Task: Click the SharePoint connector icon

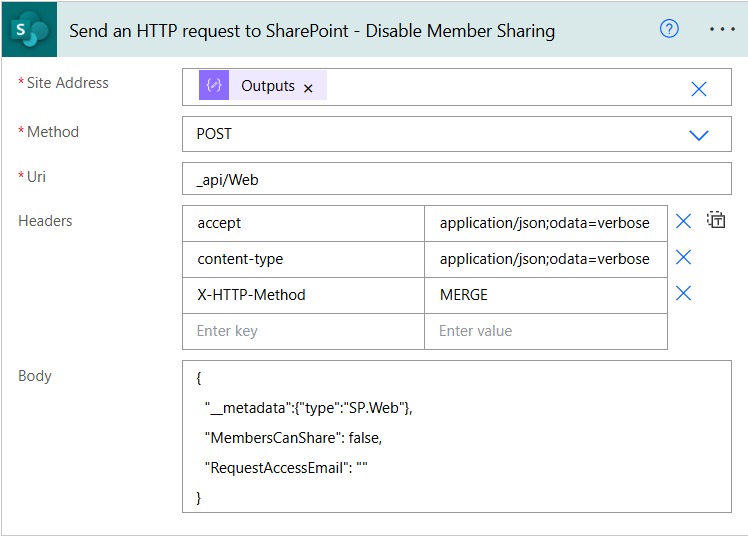Action: click(x=29, y=30)
